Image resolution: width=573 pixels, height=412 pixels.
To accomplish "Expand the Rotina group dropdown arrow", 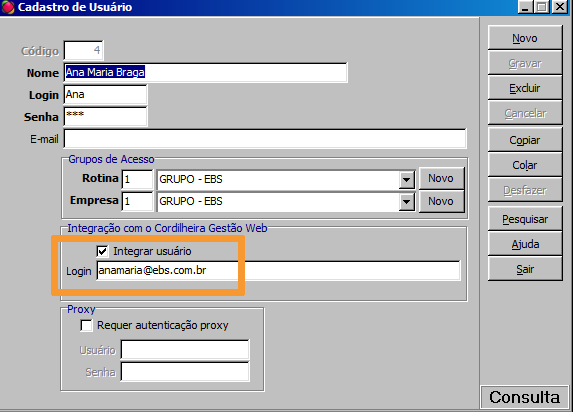I will pyautogui.click(x=406, y=180).
